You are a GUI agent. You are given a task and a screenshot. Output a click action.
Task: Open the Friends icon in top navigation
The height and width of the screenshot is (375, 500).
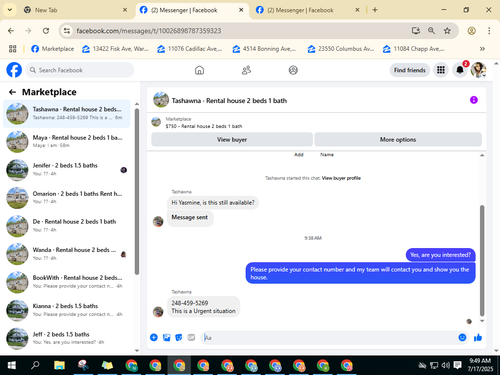[x=246, y=70]
